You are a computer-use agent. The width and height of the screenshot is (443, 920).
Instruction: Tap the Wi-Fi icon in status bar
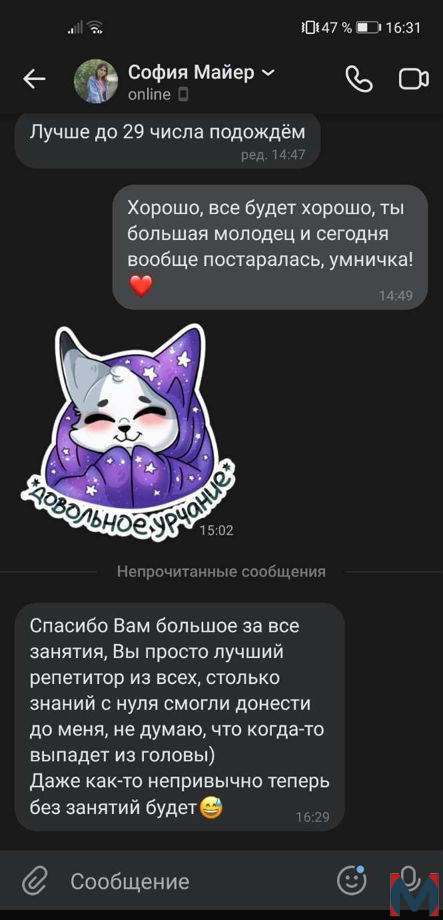[94, 27]
